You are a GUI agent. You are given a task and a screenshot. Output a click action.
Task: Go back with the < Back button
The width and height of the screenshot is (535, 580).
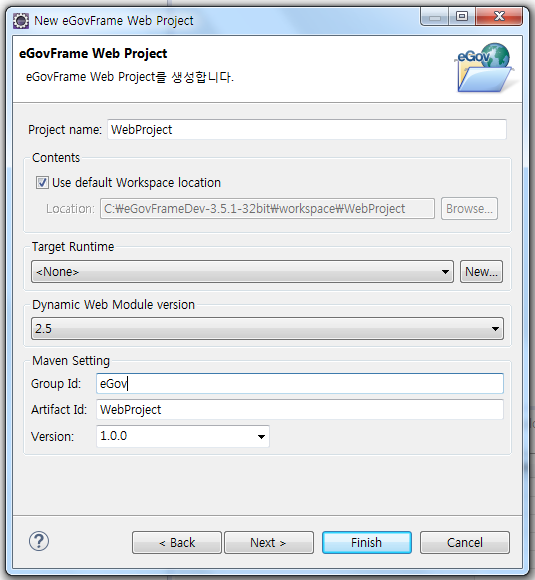177,543
